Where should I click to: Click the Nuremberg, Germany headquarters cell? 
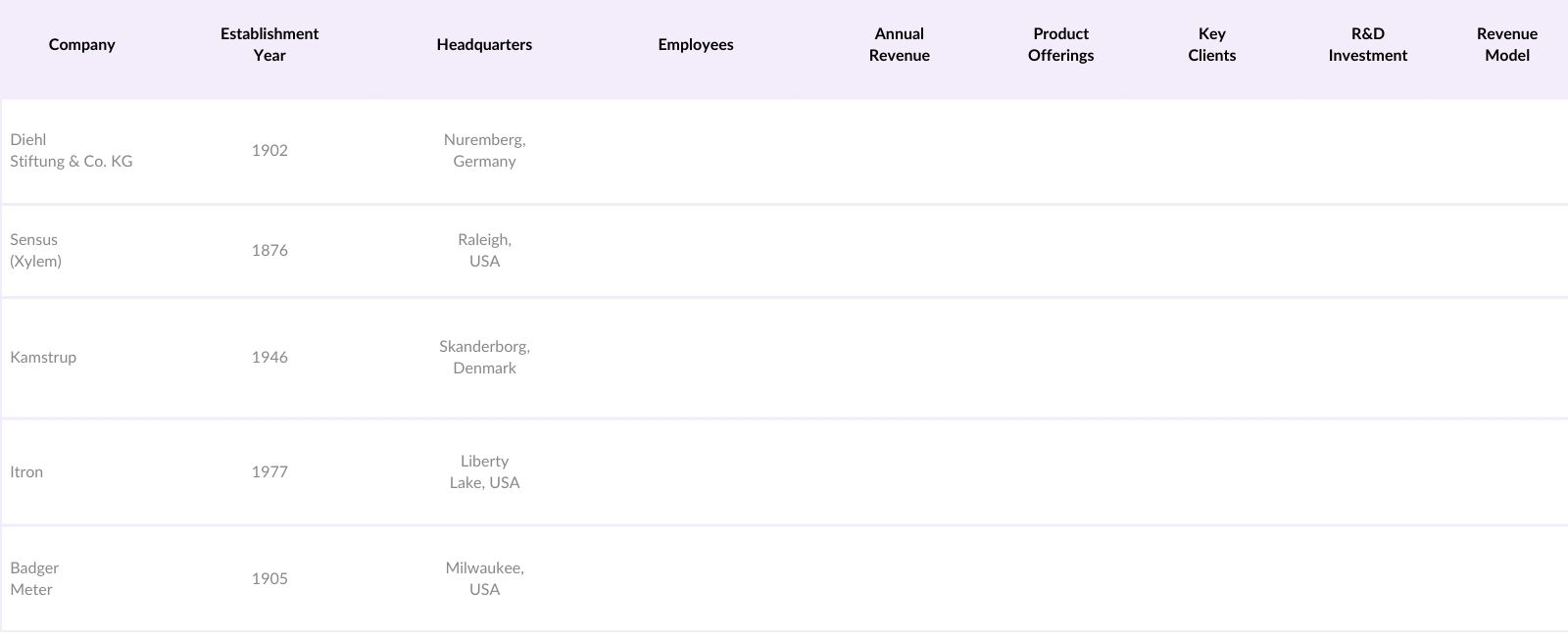pos(484,151)
